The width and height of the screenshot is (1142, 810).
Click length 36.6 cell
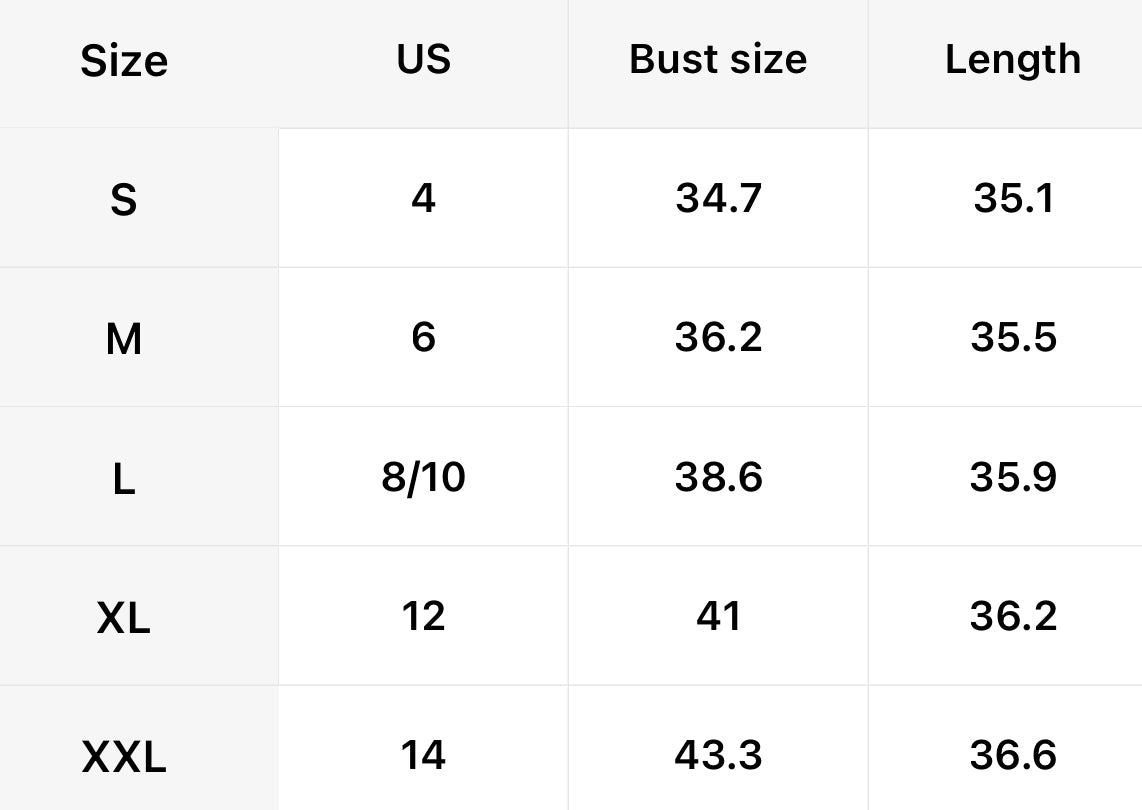coord(1013,755)
